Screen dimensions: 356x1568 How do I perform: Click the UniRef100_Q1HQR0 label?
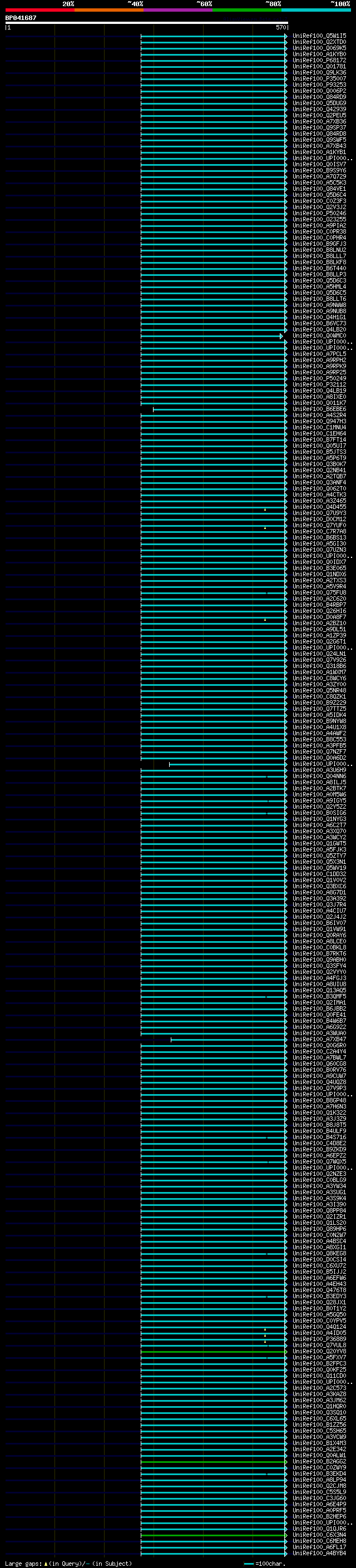point(319,1407)
